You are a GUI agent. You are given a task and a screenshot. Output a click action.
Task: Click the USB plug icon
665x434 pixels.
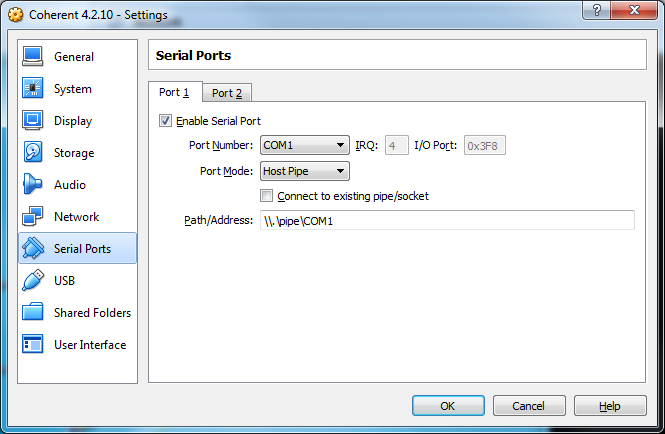(x=33, y=281)
